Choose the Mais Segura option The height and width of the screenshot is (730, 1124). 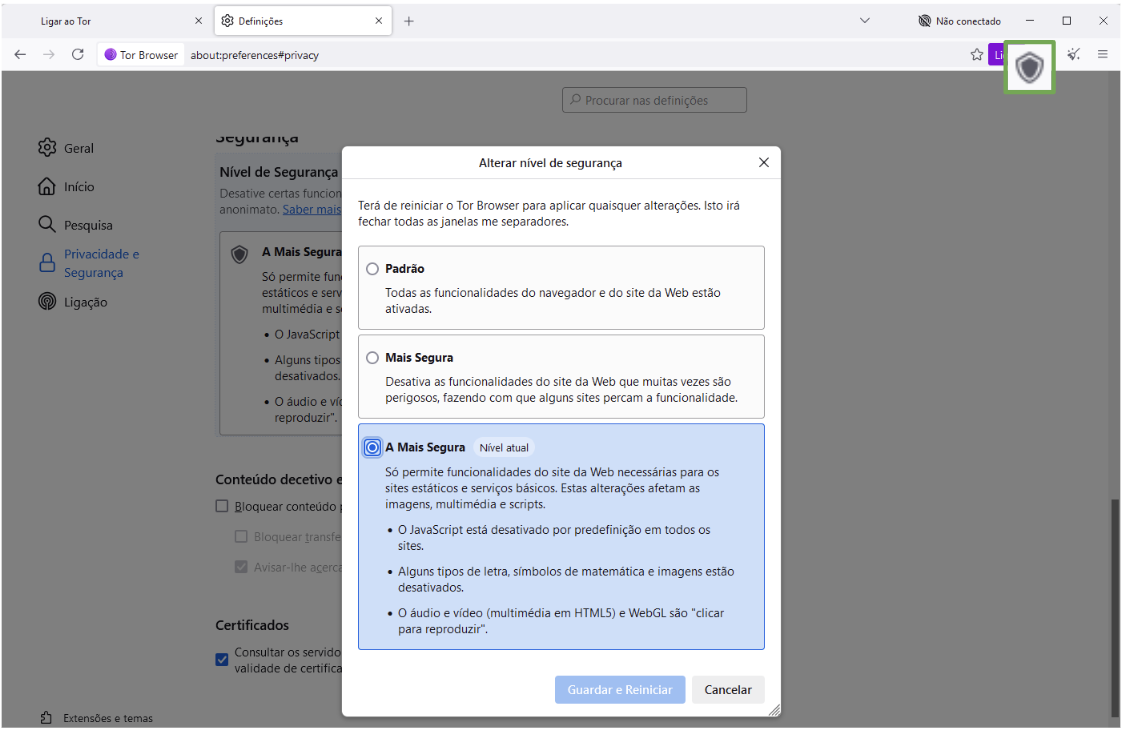click(x=372, y=357)
